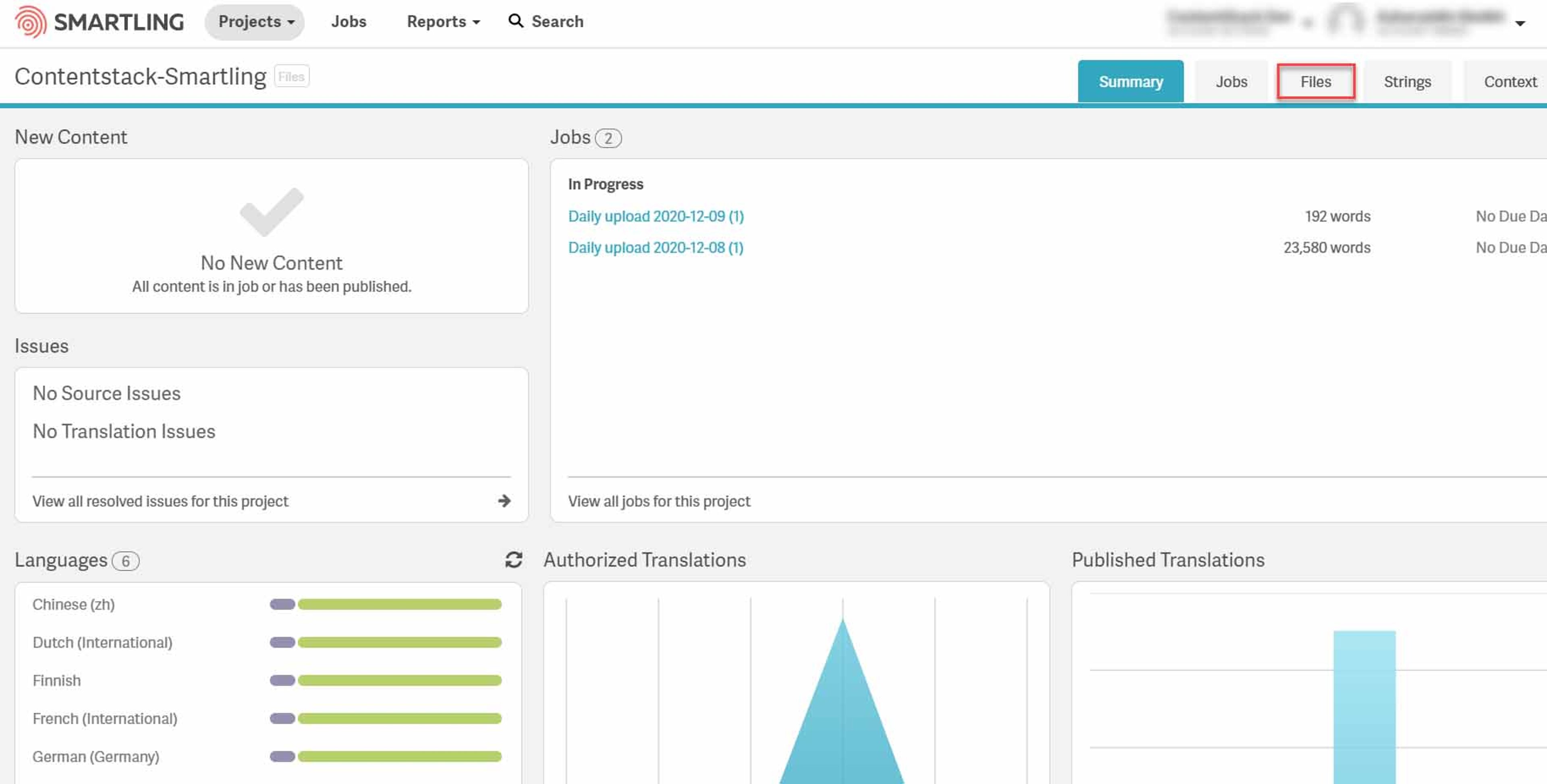Click the Contentstack-Smartling project title
Screen dimensions: 1547x784
click(141, 76)
